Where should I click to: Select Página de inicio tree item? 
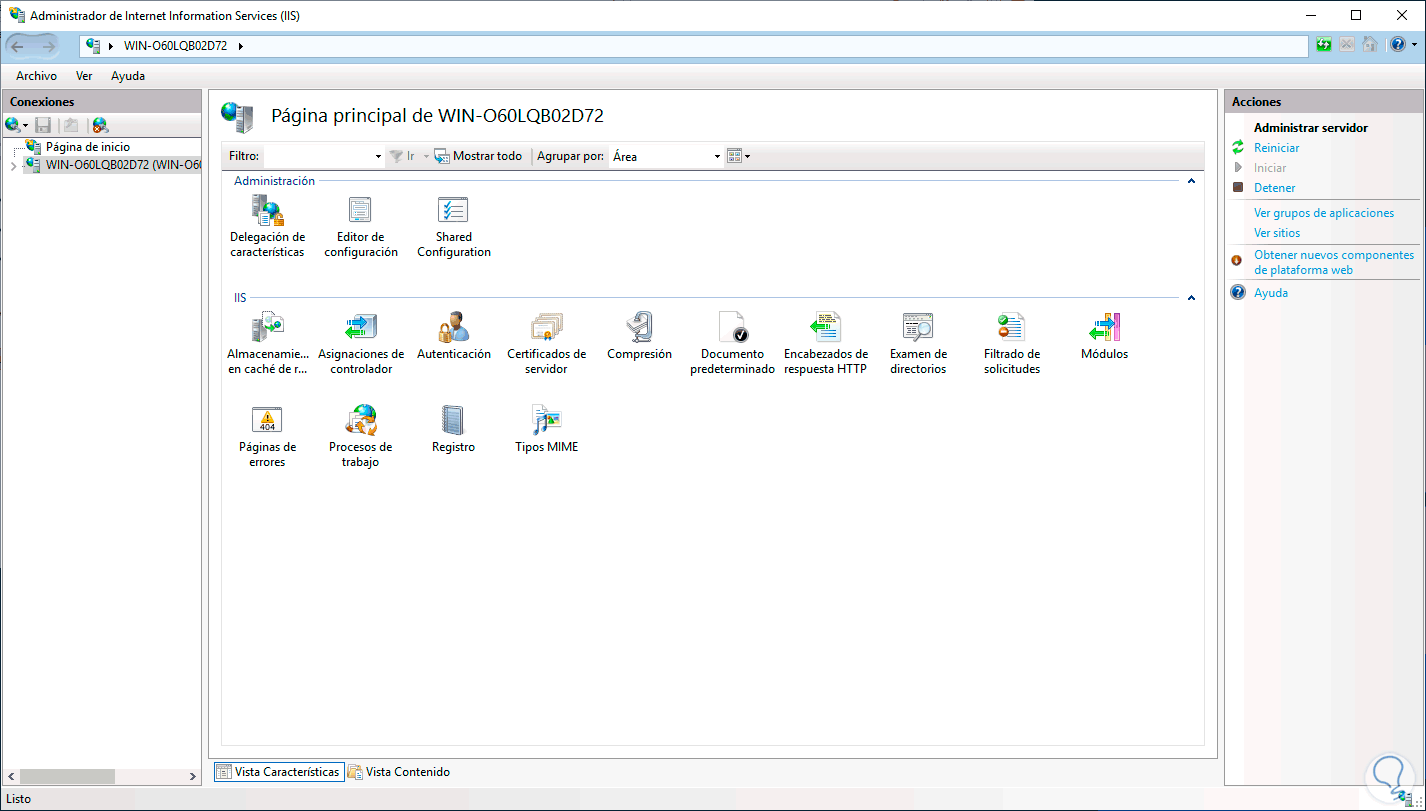[88, 147]
